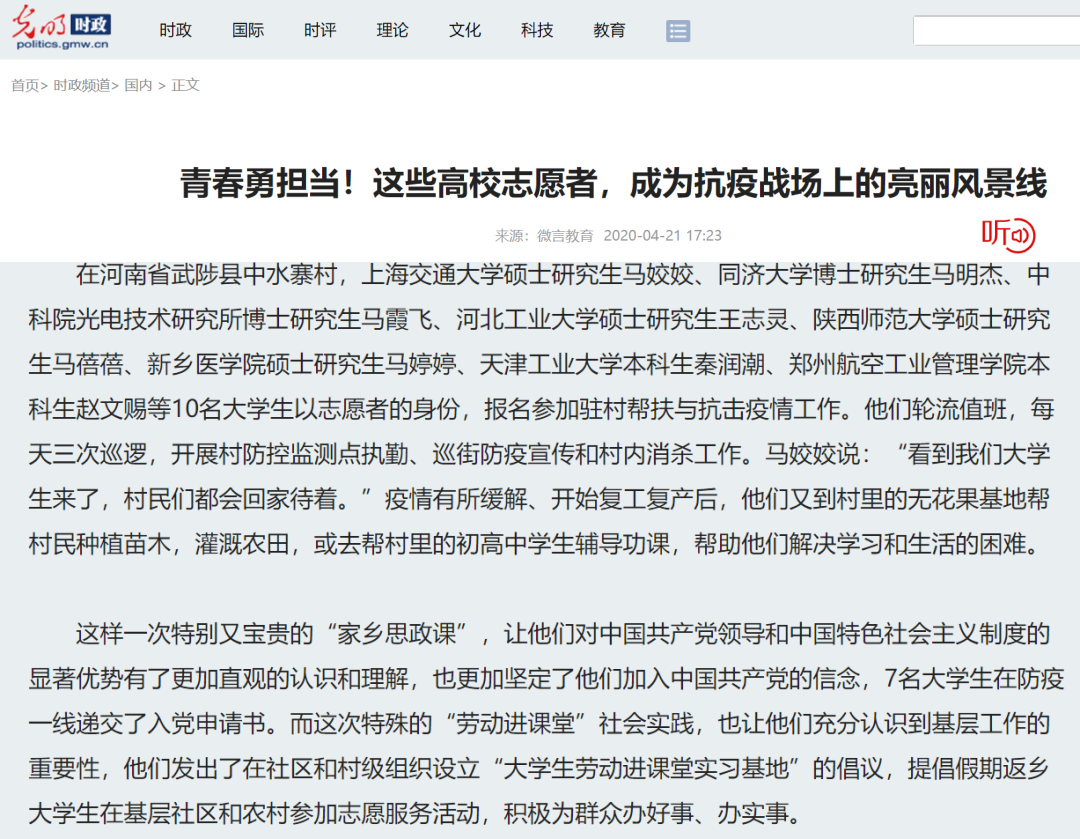The height and width of the screenshot is (839, 1080).
Task: Go to 时政频道 in breadcrumb
Action: pos(82,85)
